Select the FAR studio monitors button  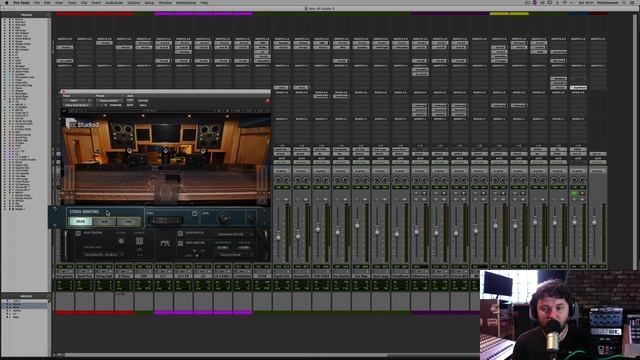pos(128,221)
